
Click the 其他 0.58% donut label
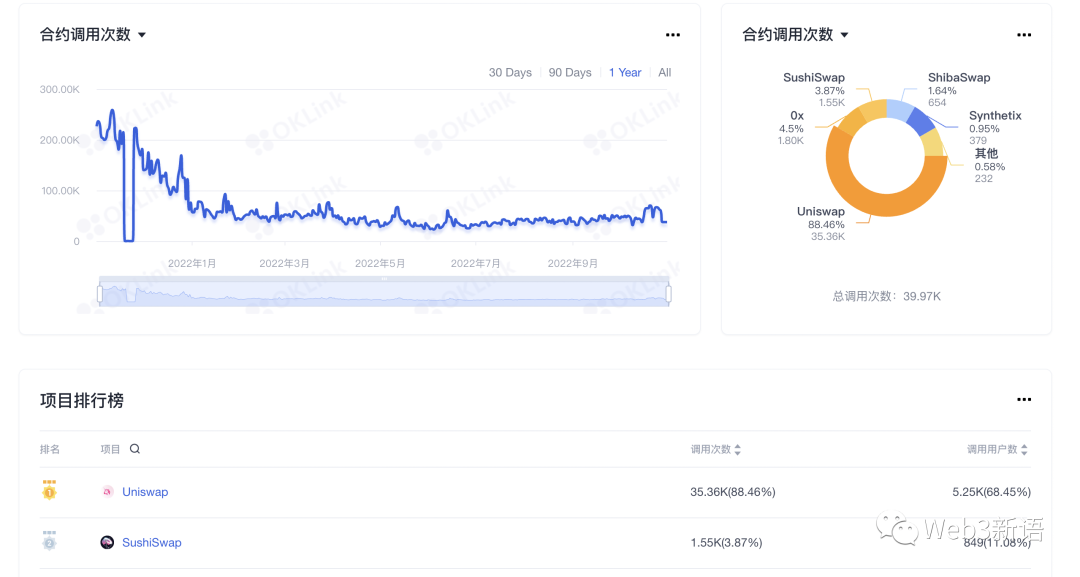(x=990, y=165)
